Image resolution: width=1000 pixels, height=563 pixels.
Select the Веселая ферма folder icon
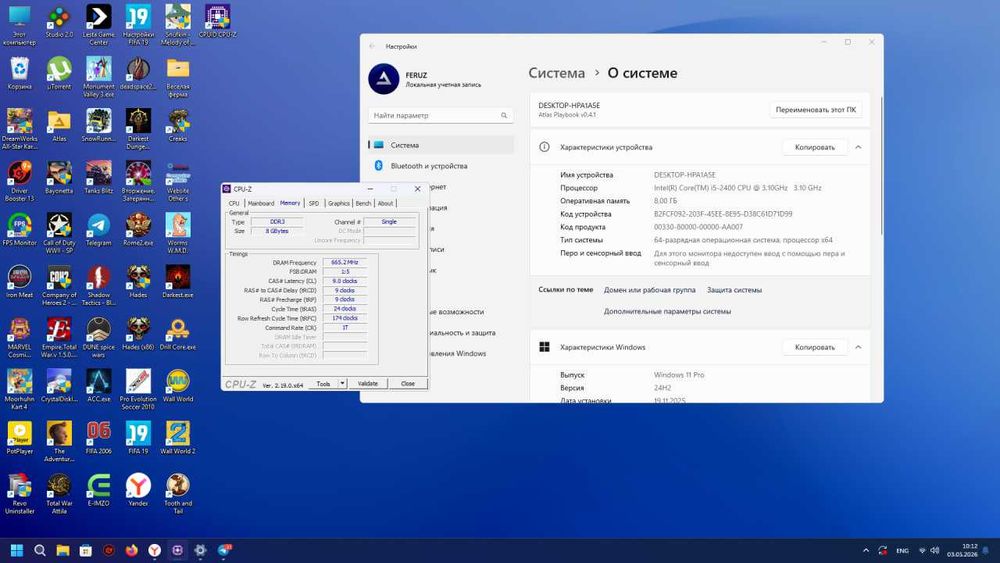click(x=178, y=78)
